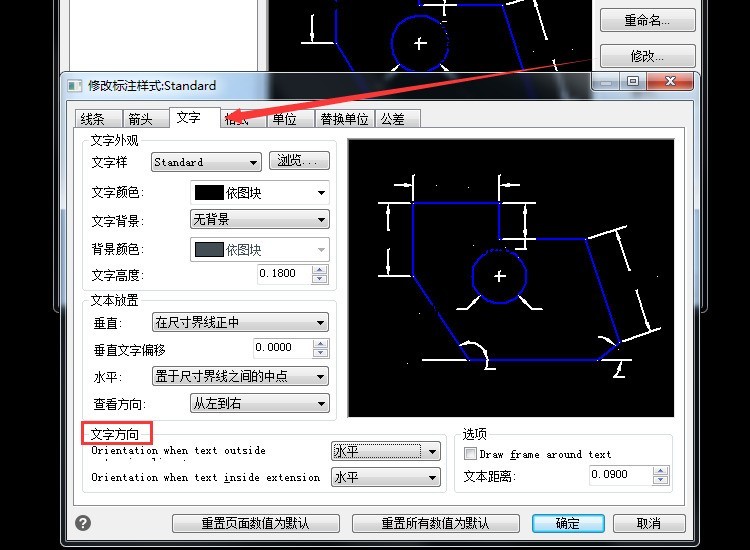Click 重命名... button in background window
This screenshot has width=750, height=550.
(x=648, y=20)
